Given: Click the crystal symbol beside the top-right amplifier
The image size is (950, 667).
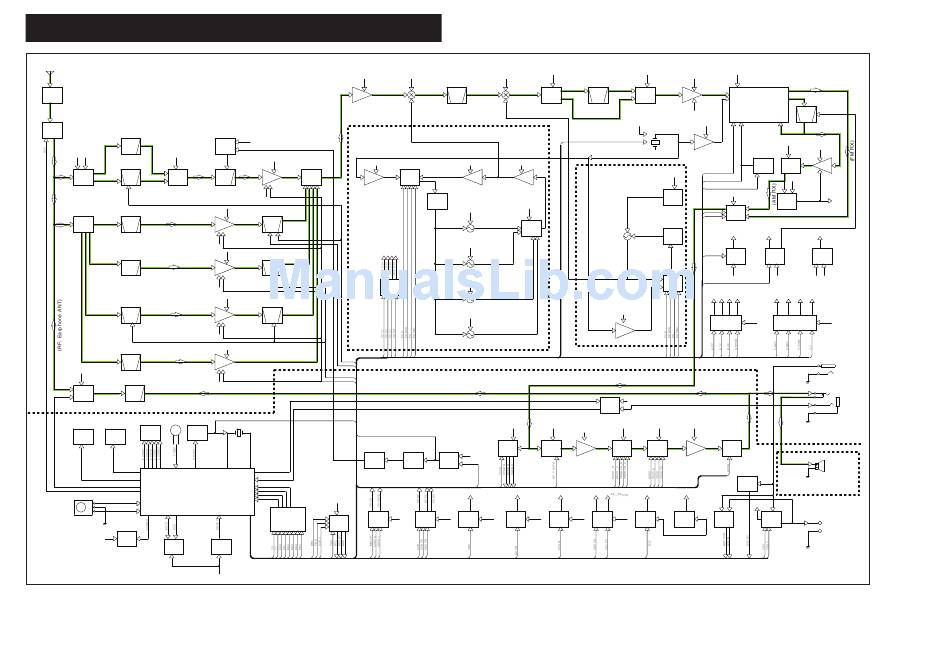Looking at the screenshot, I should point(655,143).
